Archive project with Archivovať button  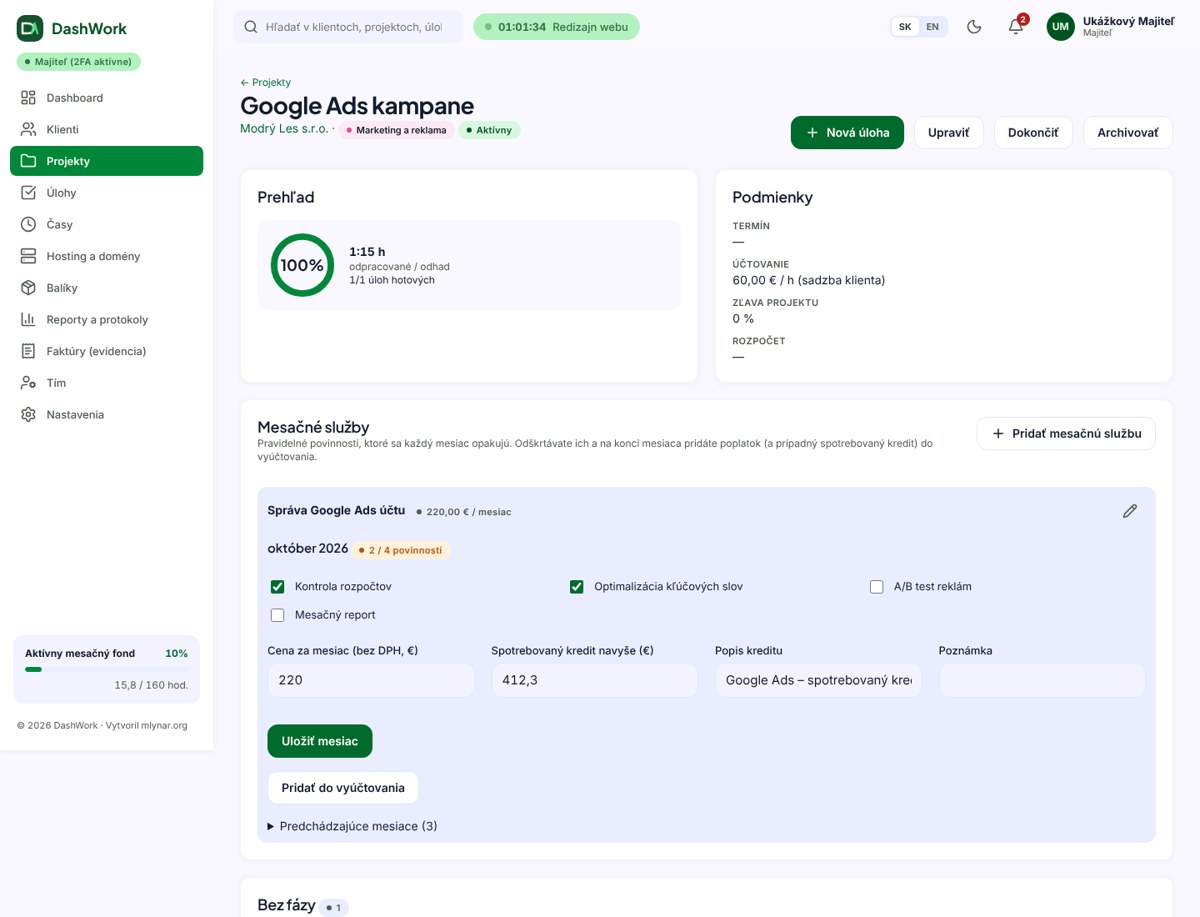click(x=1128, y=133)
